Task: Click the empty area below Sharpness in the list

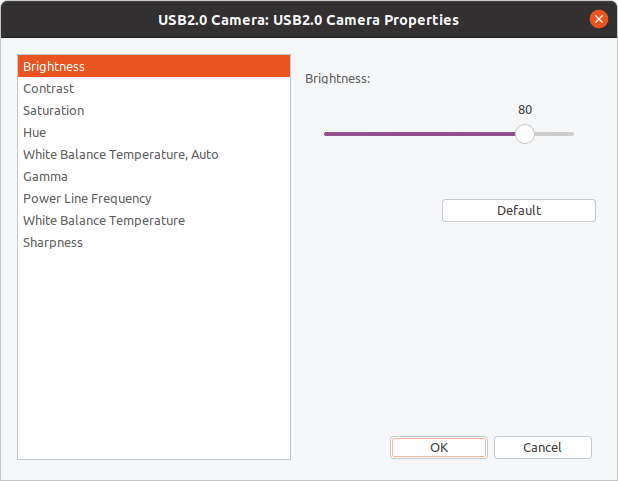Action: click(x=154, y=350)
